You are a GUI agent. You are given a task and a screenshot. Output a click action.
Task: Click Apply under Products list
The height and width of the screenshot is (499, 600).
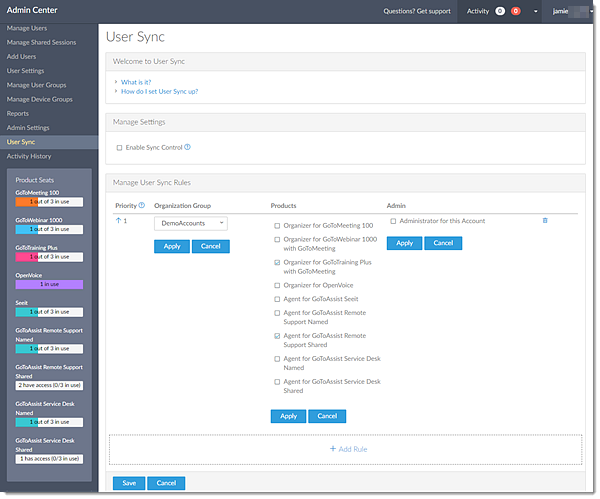point(288,416)
